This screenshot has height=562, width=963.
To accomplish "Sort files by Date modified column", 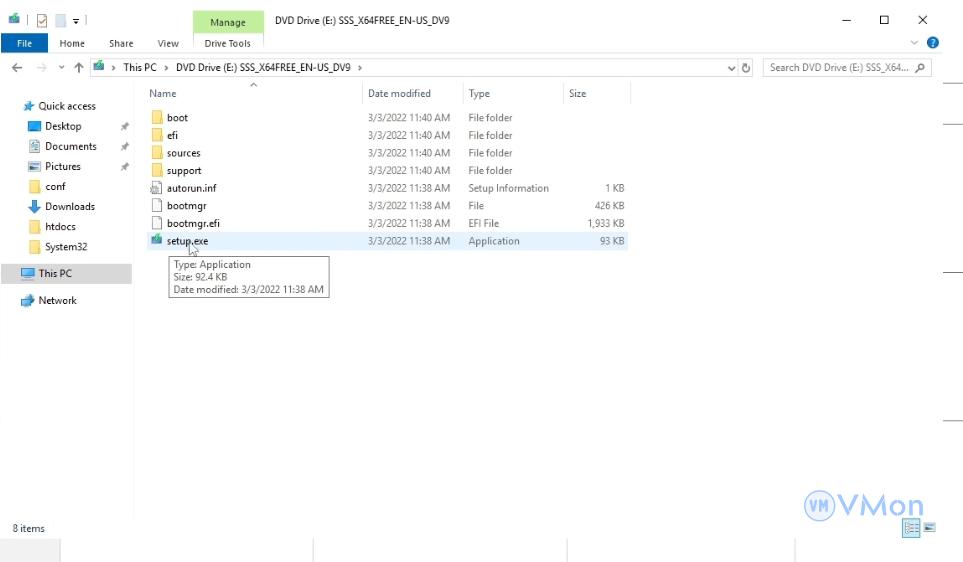I will [399, 93].
